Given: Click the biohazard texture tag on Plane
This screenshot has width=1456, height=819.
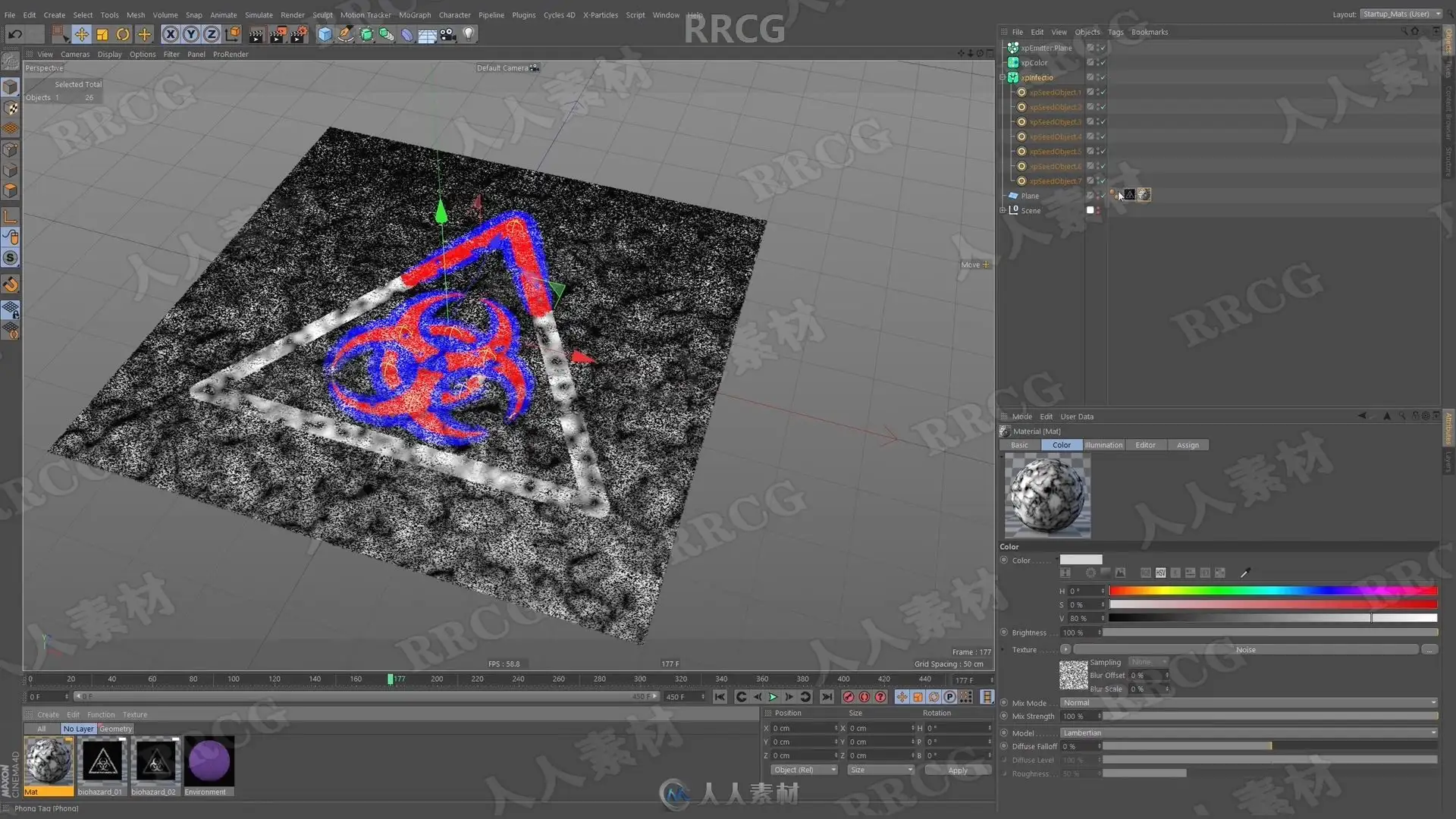Looking at the screenshot, I should [1129, 195].
